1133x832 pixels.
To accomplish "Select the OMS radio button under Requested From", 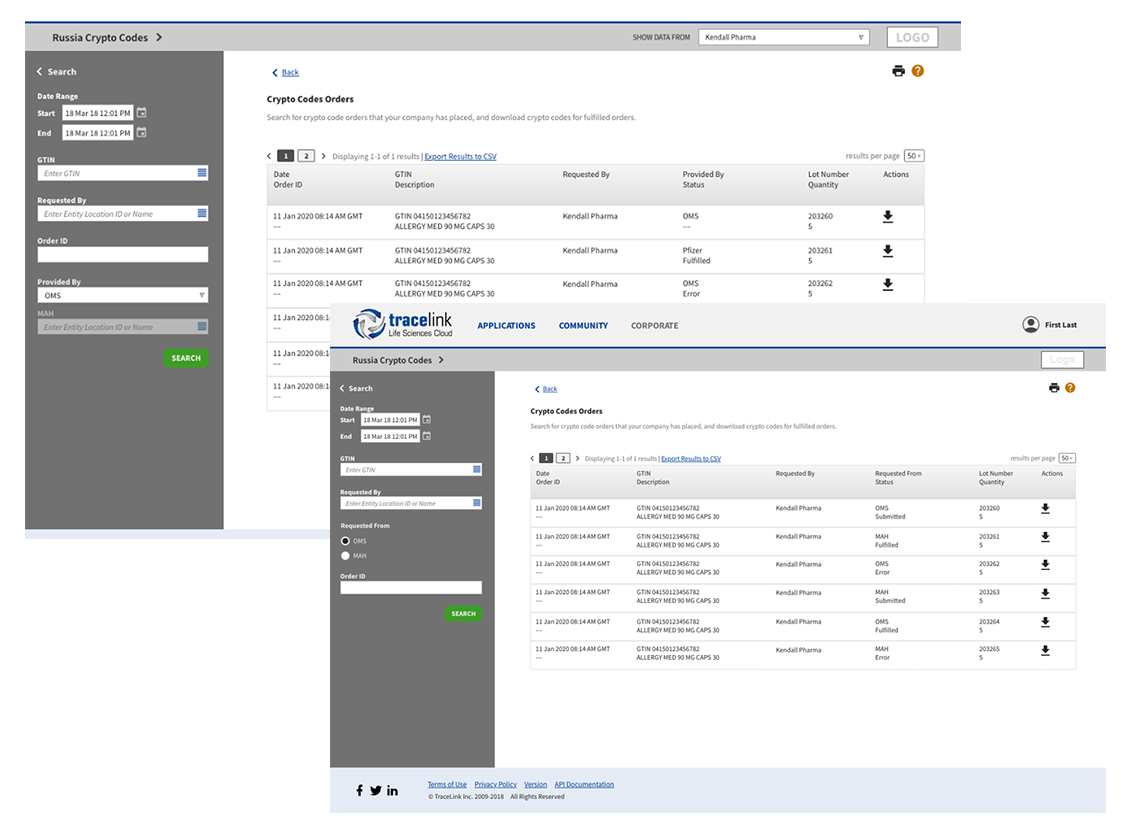I will click(x=345, y=541).
